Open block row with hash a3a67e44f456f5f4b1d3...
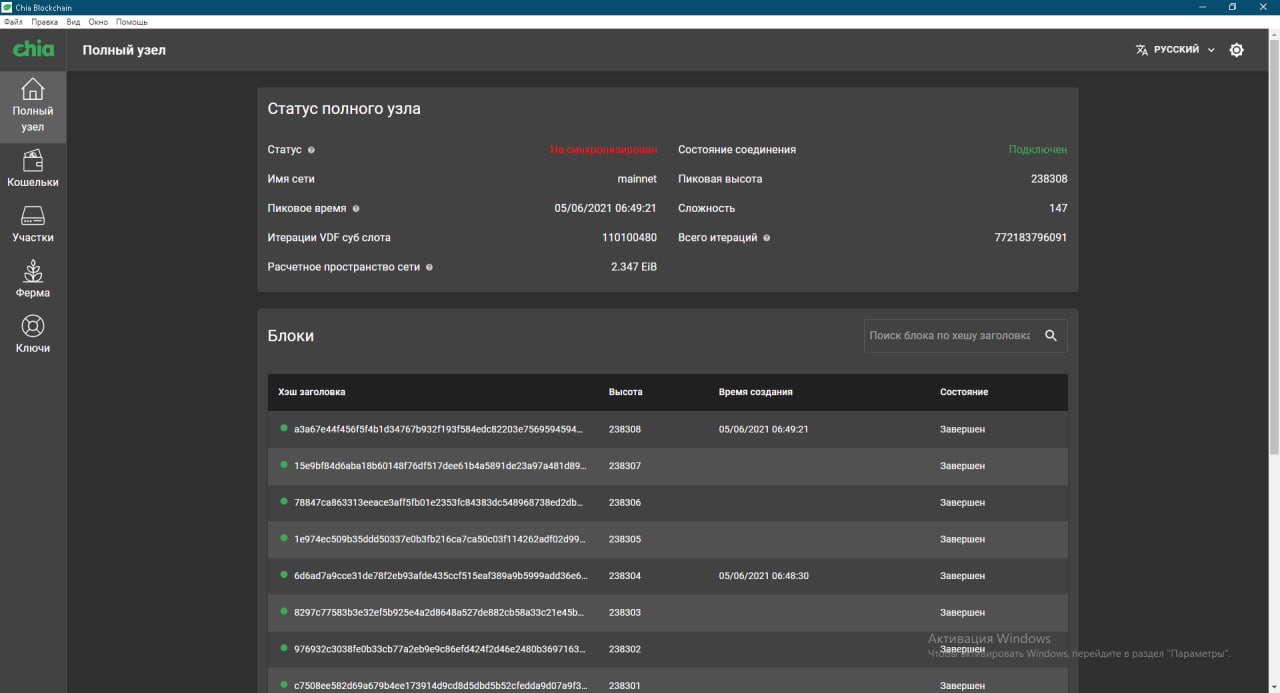Image resolution: width=1280 pixels, height=693 pixels. tap(667, 429)
